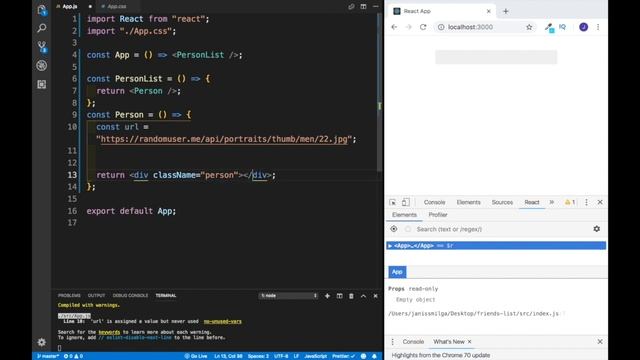Image resolution: width=640 pixels, height=360 pixels.
Task: Reload the localhost:3000 page
Action: 423,27
